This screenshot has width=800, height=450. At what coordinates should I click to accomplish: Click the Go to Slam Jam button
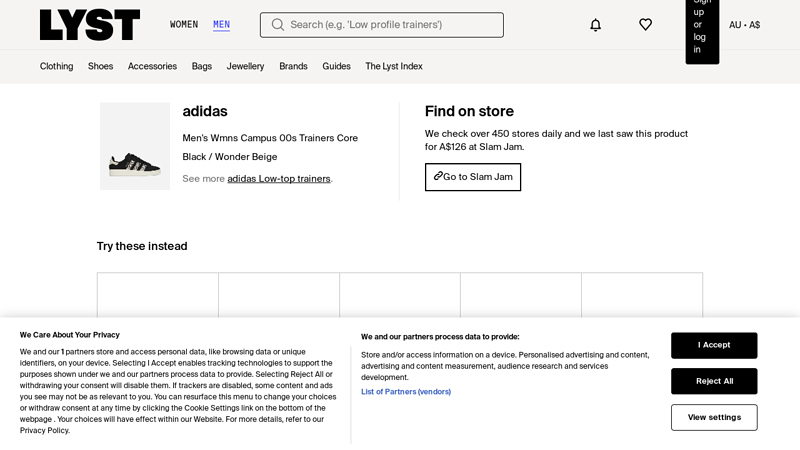pos(472,177)
